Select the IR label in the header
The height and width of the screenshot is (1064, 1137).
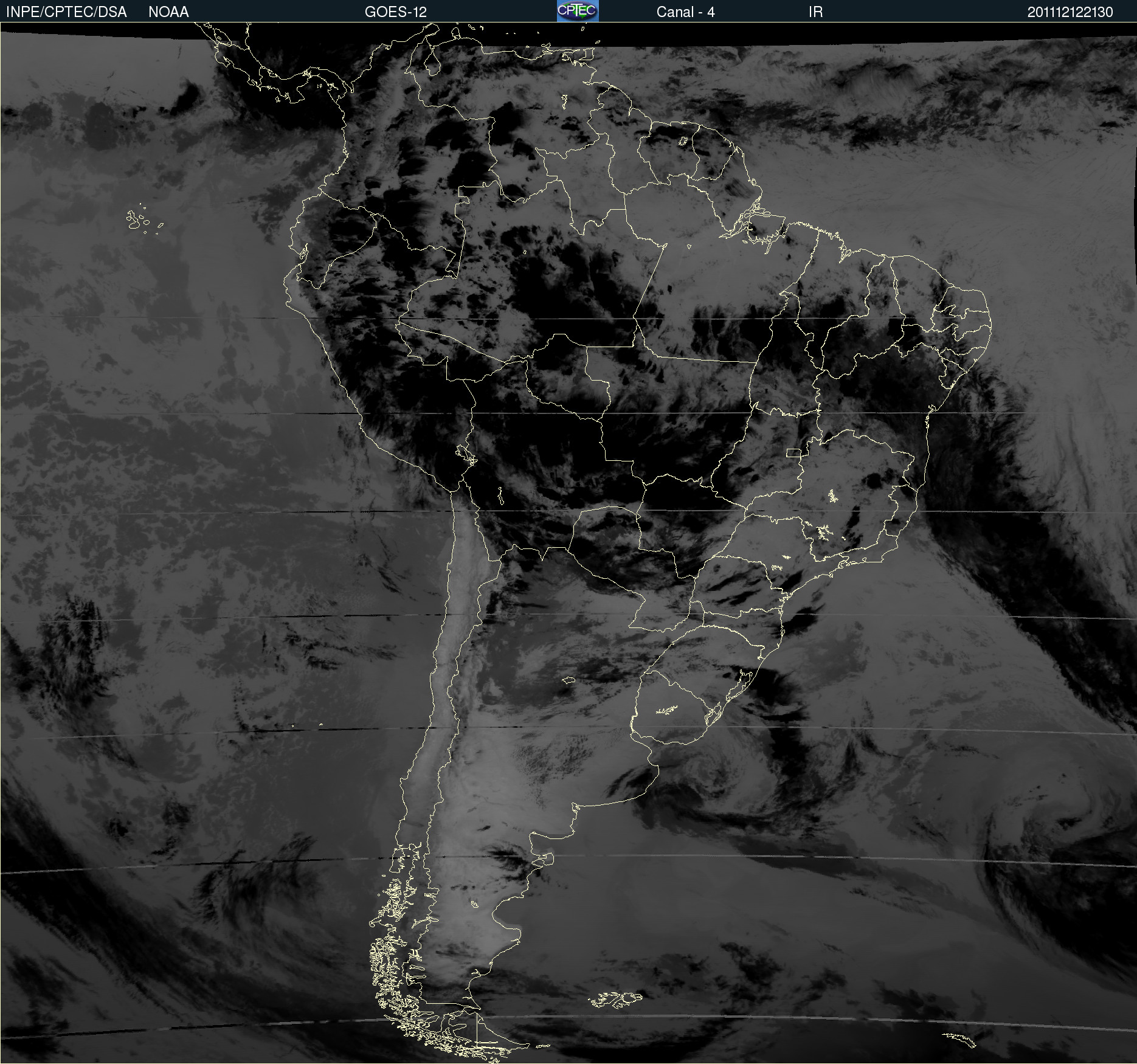(x=815, y=12)
